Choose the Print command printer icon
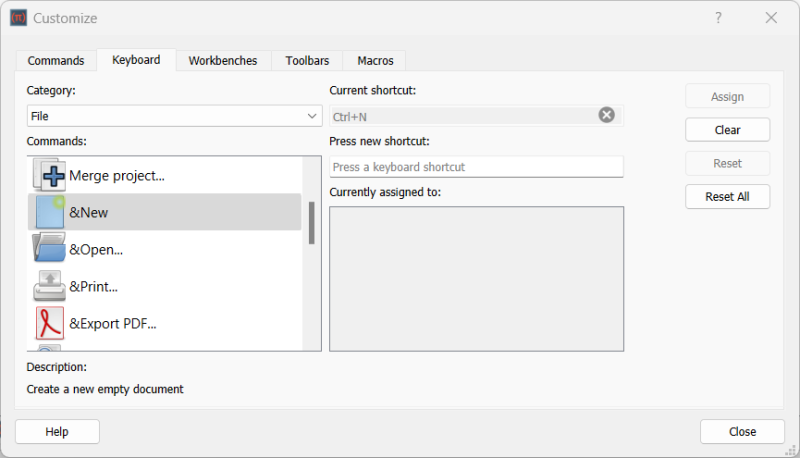 click(x=49, y=286)
